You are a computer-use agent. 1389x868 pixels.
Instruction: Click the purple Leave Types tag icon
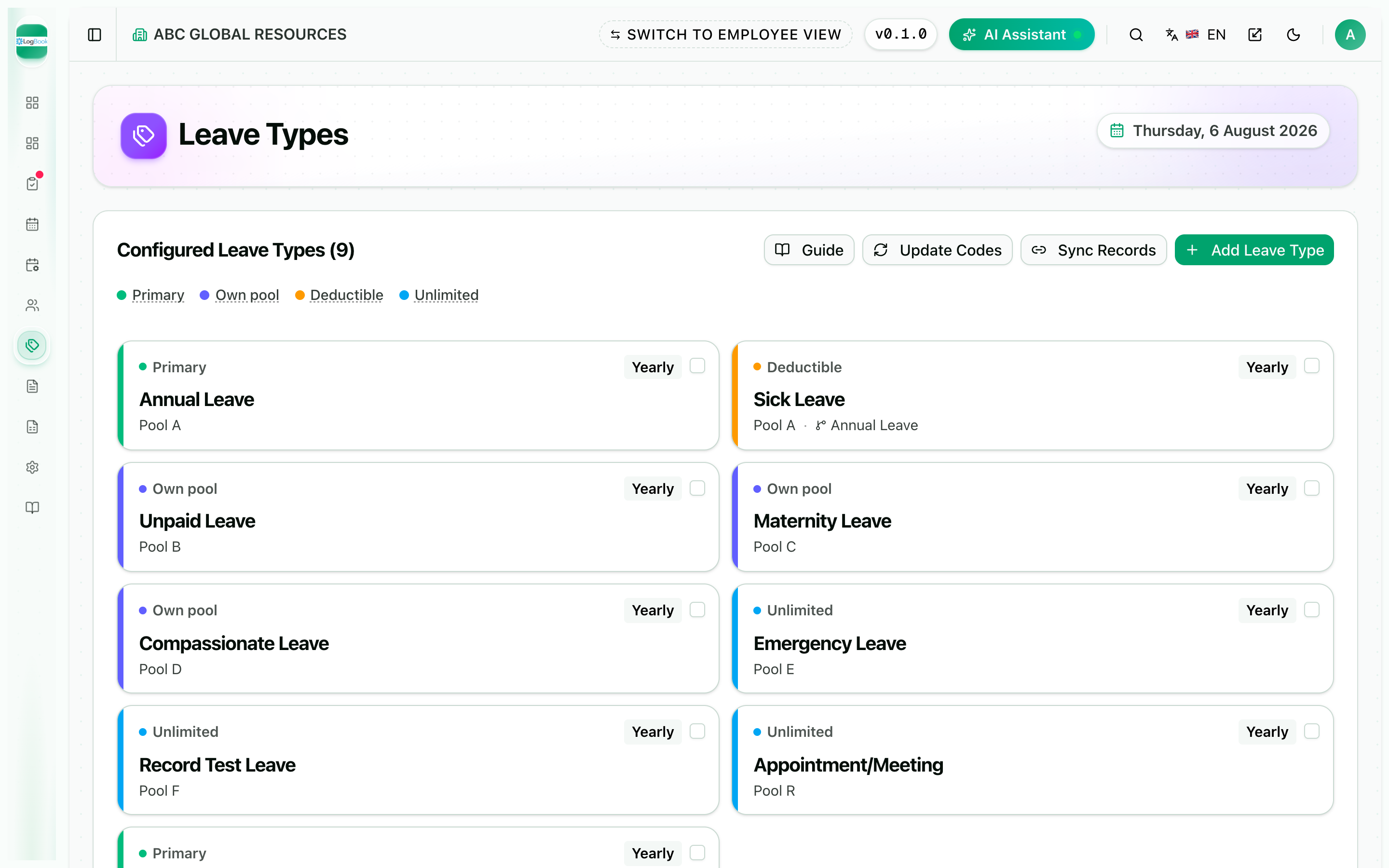(144, 136)
